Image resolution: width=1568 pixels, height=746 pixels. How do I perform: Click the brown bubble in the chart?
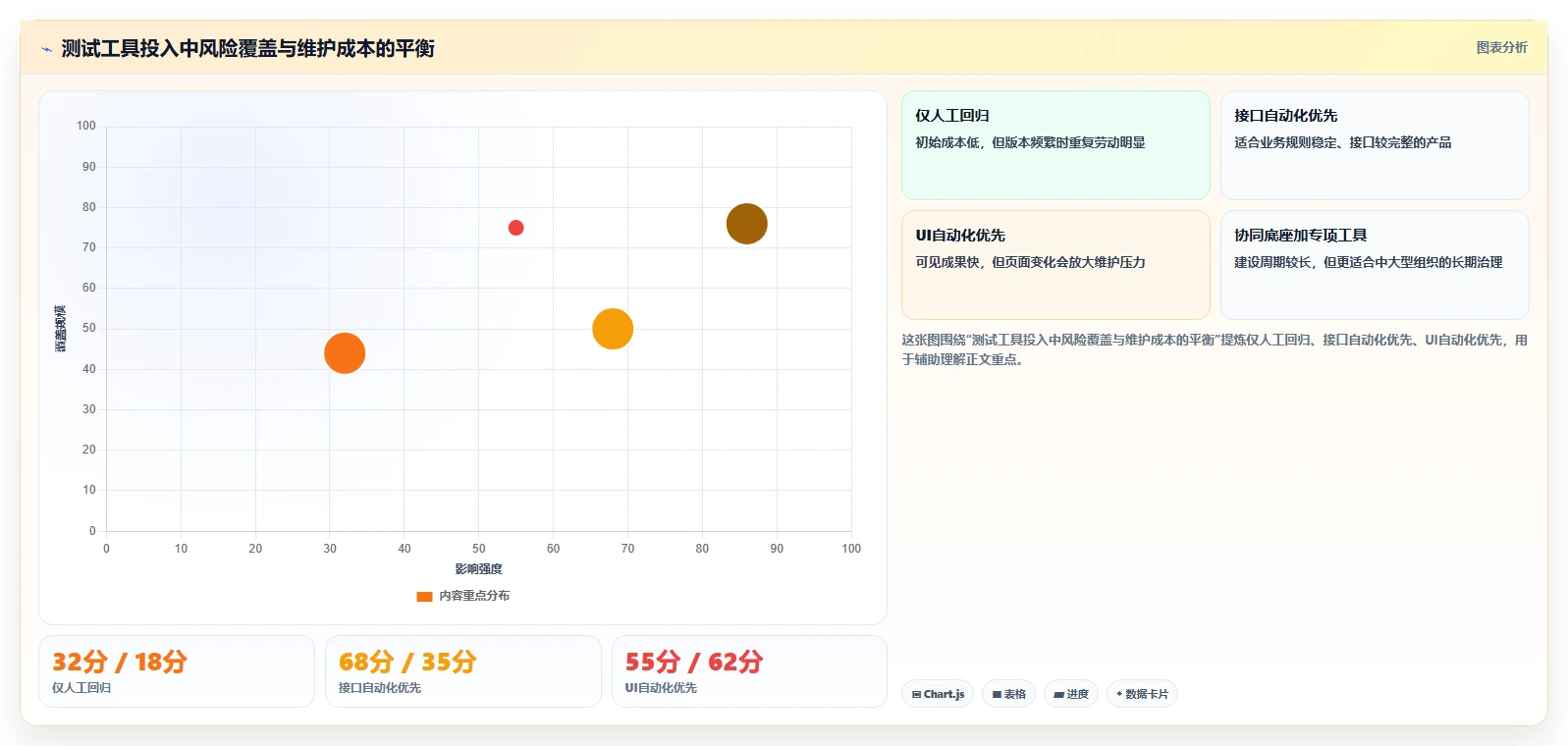(746, 224)
